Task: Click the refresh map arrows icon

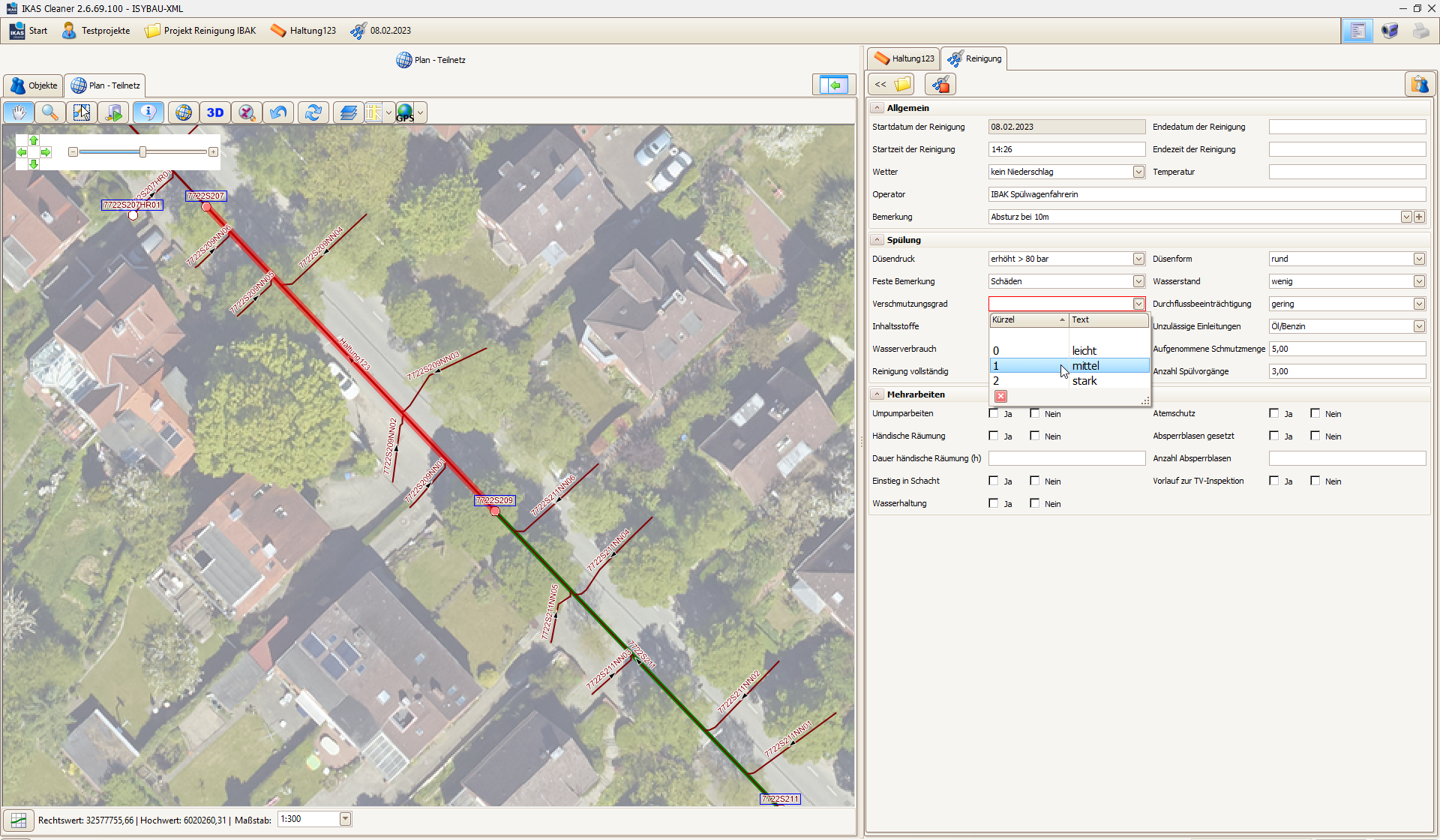Action: (x=313, y=112)
